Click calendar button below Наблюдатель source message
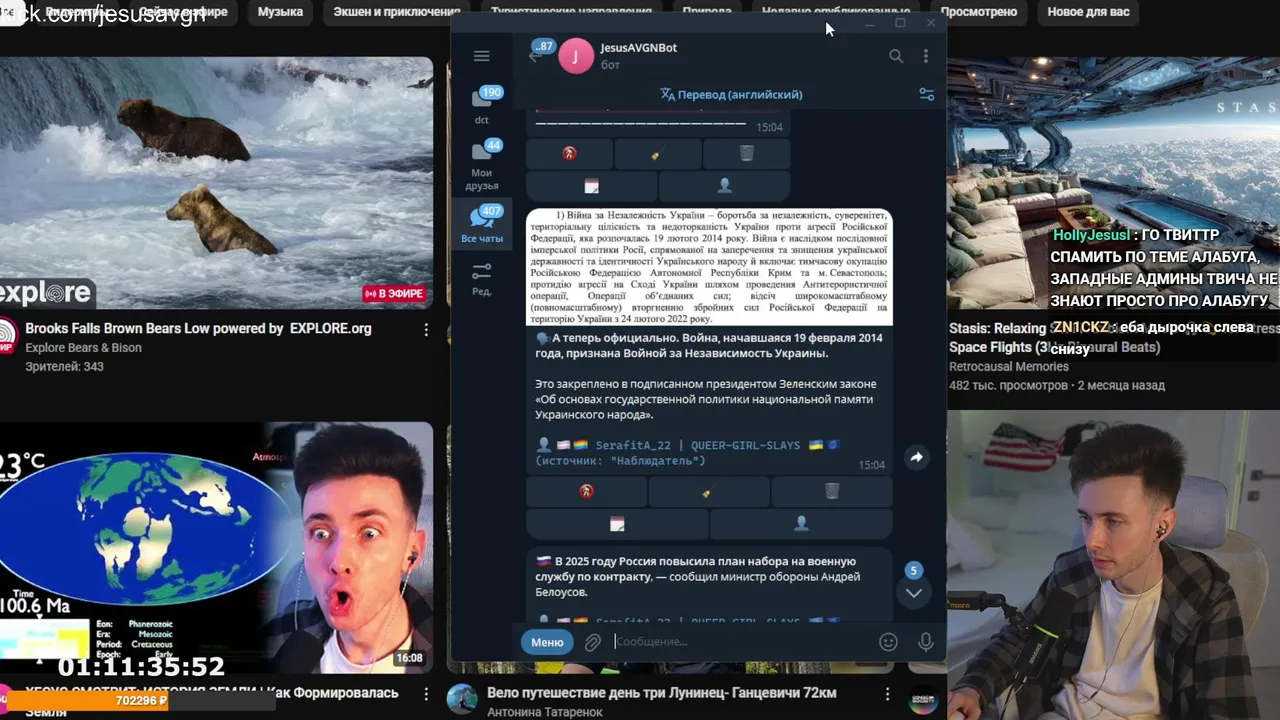This screenshot has width=1280, height=720. 617,524
